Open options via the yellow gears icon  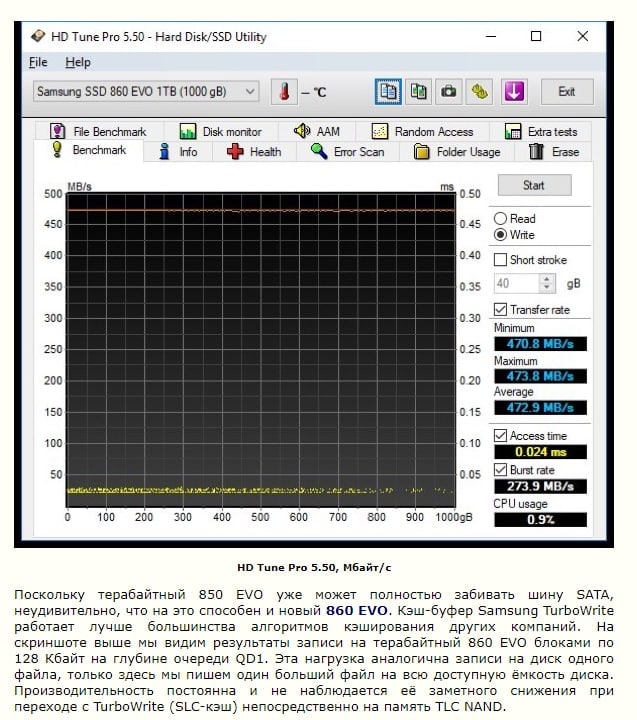pos(479,92)
